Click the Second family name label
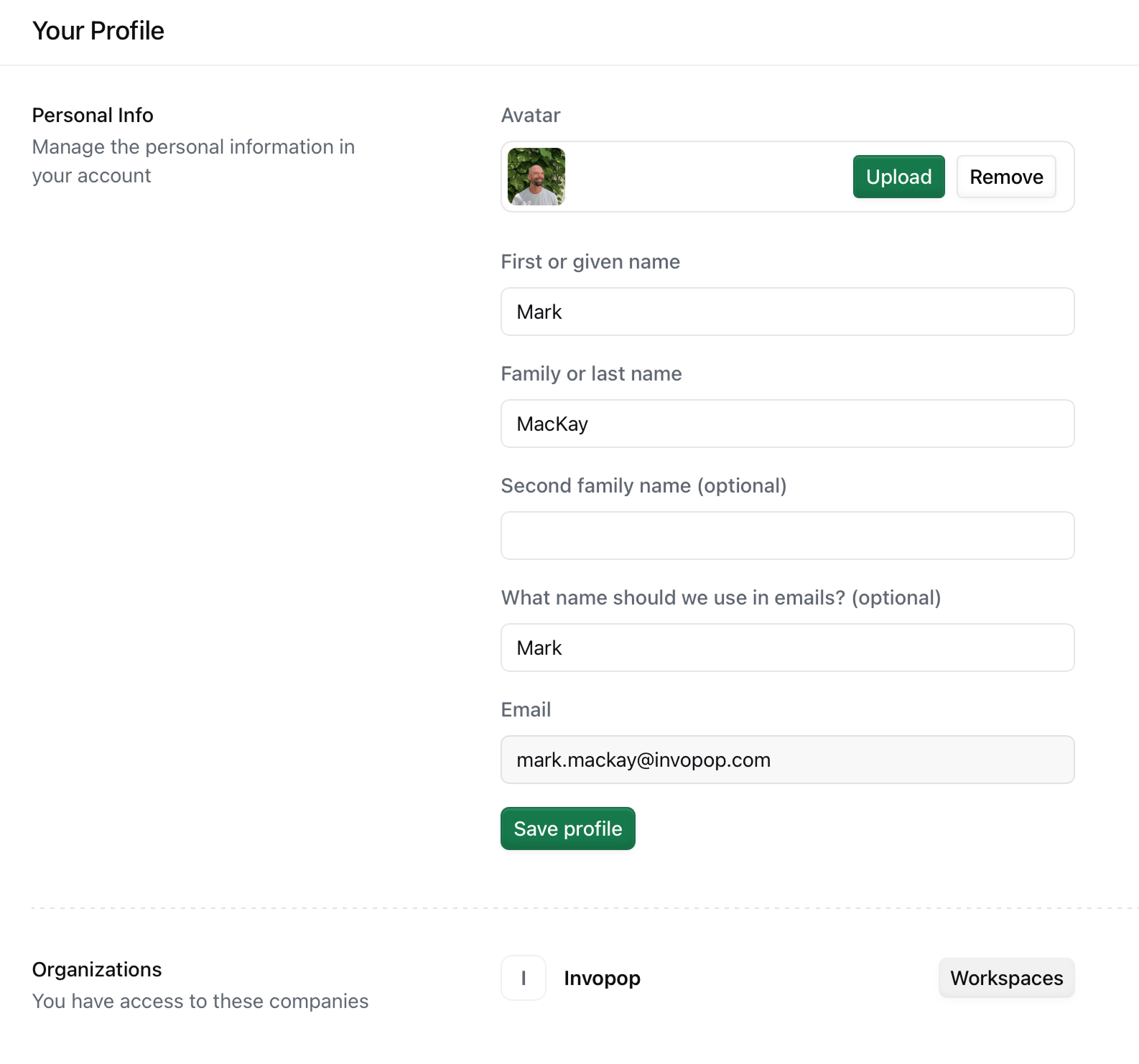 pyautogui.click(x=643, y=485)
